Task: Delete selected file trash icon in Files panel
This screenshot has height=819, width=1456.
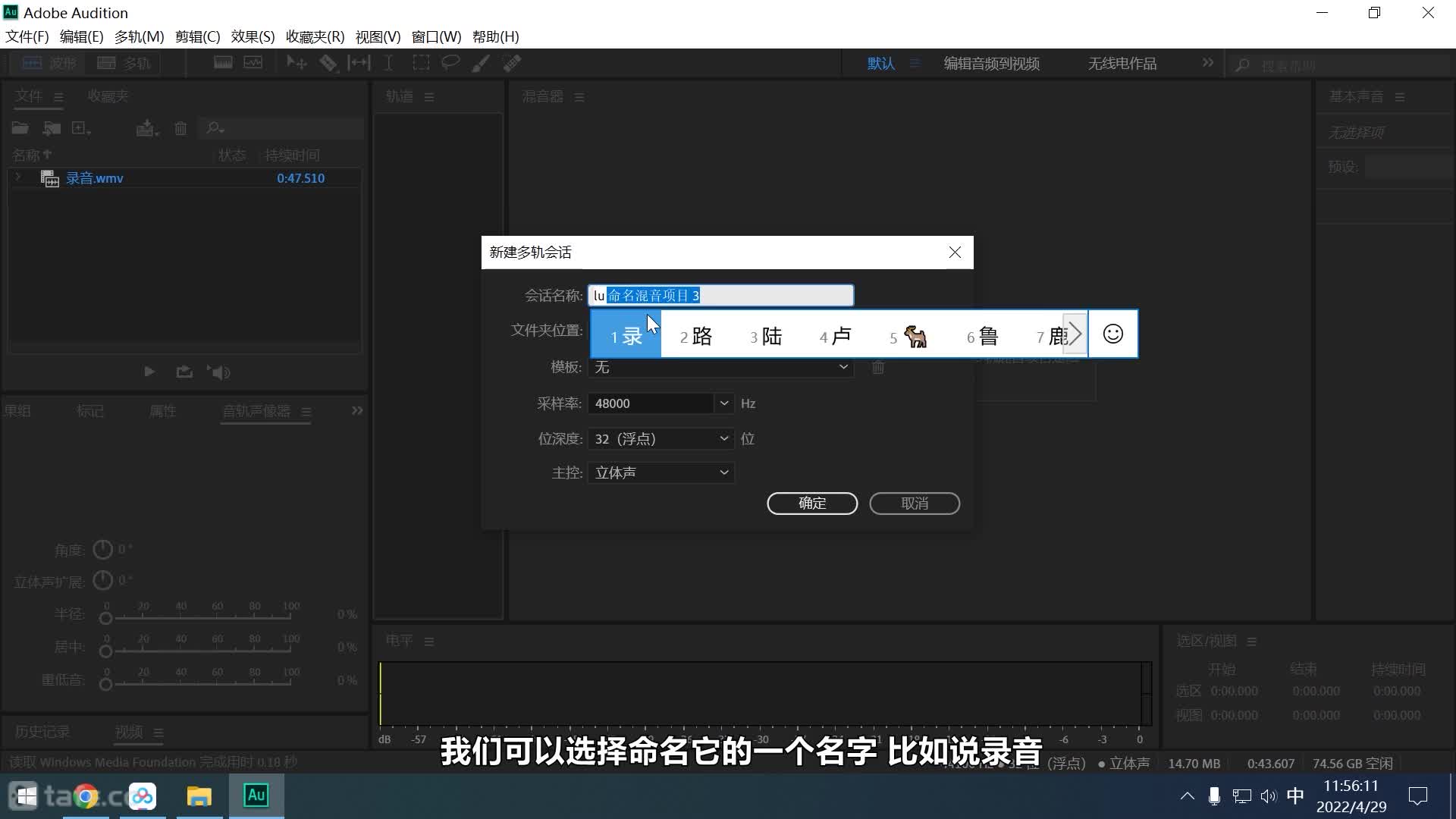Action: point(180,128)
